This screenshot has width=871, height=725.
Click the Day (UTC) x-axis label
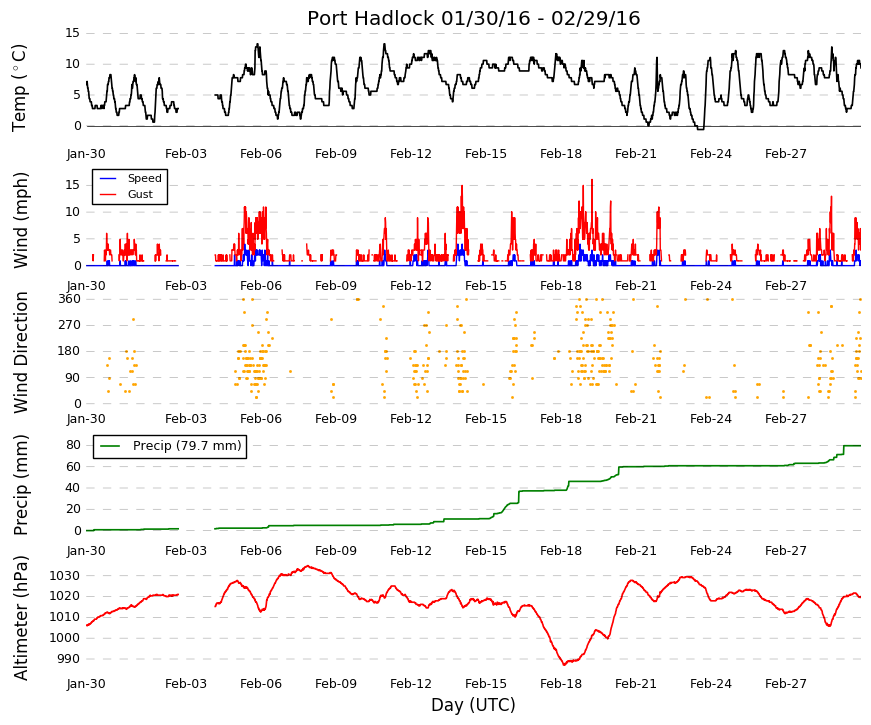473,705
